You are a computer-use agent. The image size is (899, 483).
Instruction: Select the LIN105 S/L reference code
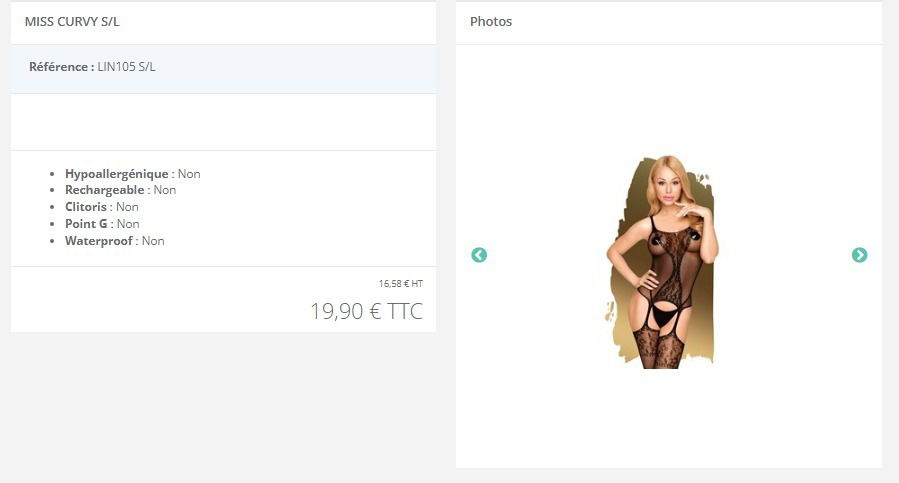[126, 67]
